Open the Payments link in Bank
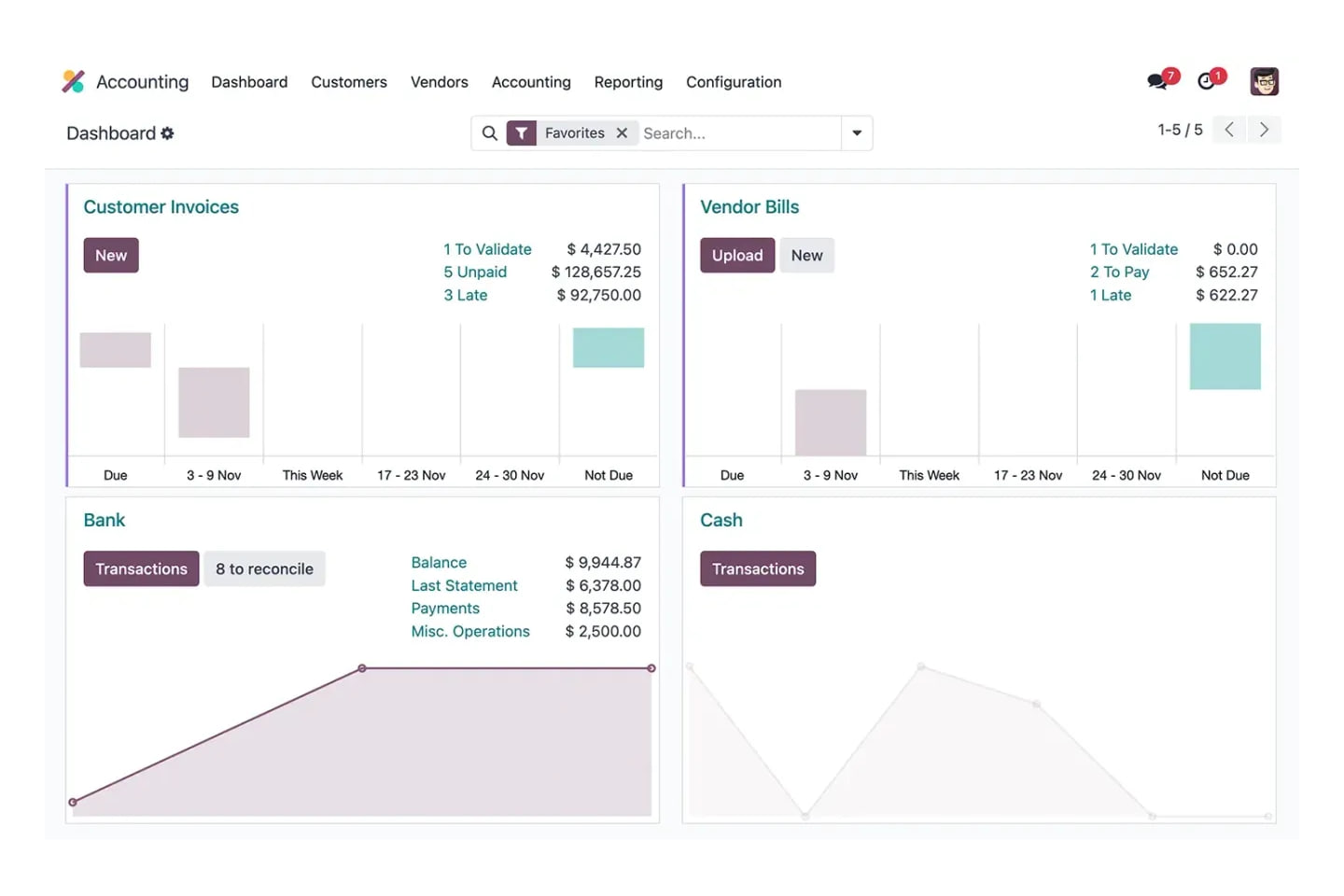The width and height of the screenshot is (1344, 896). pyautogui.click(x=445, y=609)
